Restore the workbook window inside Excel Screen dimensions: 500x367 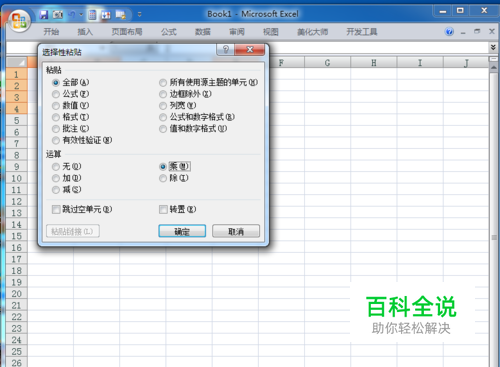[x=477, y=31]
